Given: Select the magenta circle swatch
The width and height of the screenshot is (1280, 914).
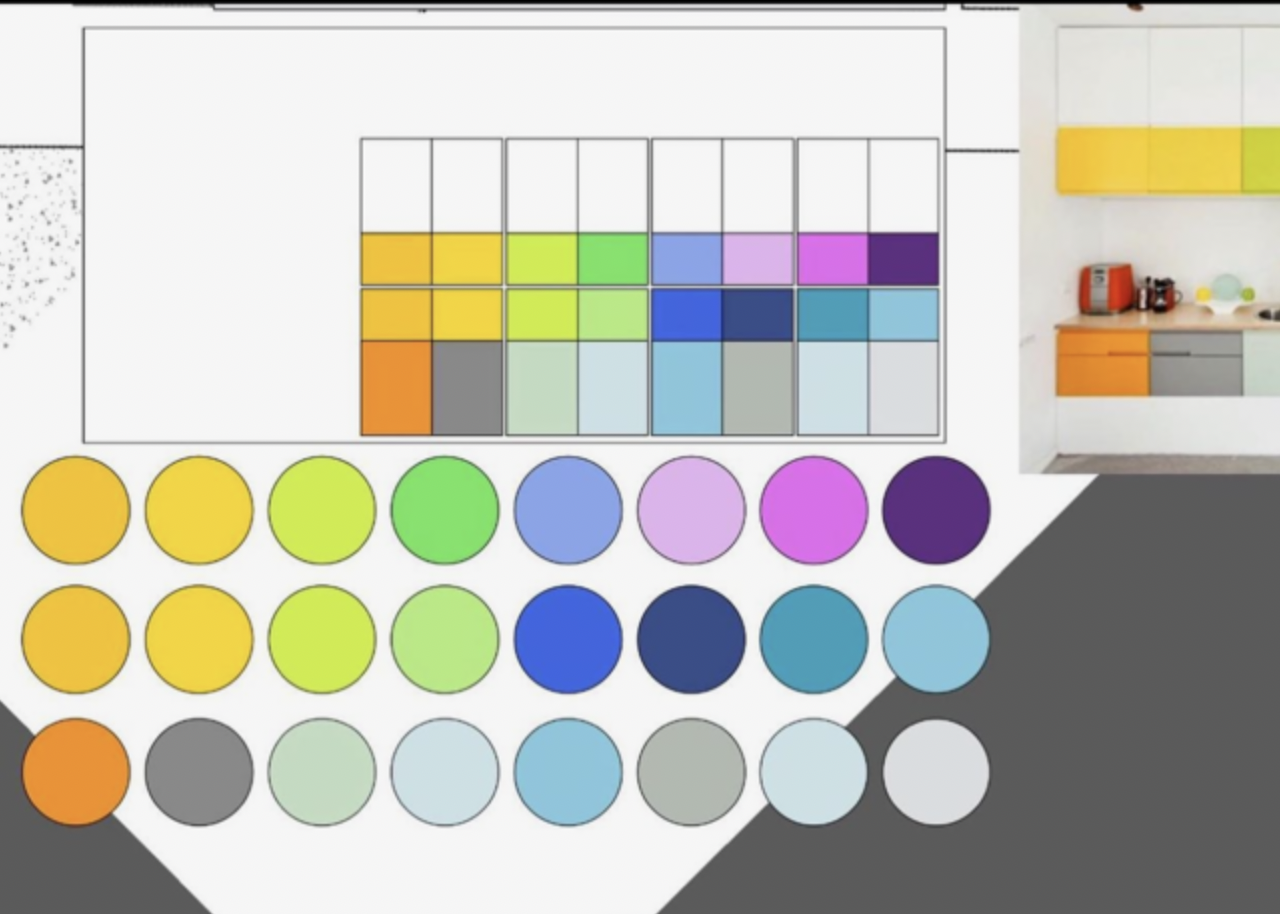Looking at the screenshot, I should tap(813, 510).
